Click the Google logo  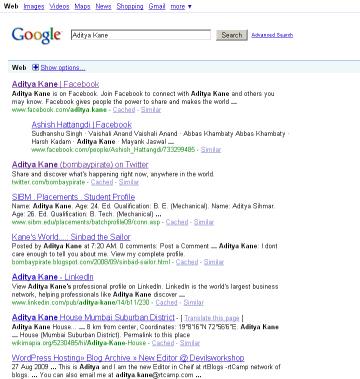click(36, 35)
